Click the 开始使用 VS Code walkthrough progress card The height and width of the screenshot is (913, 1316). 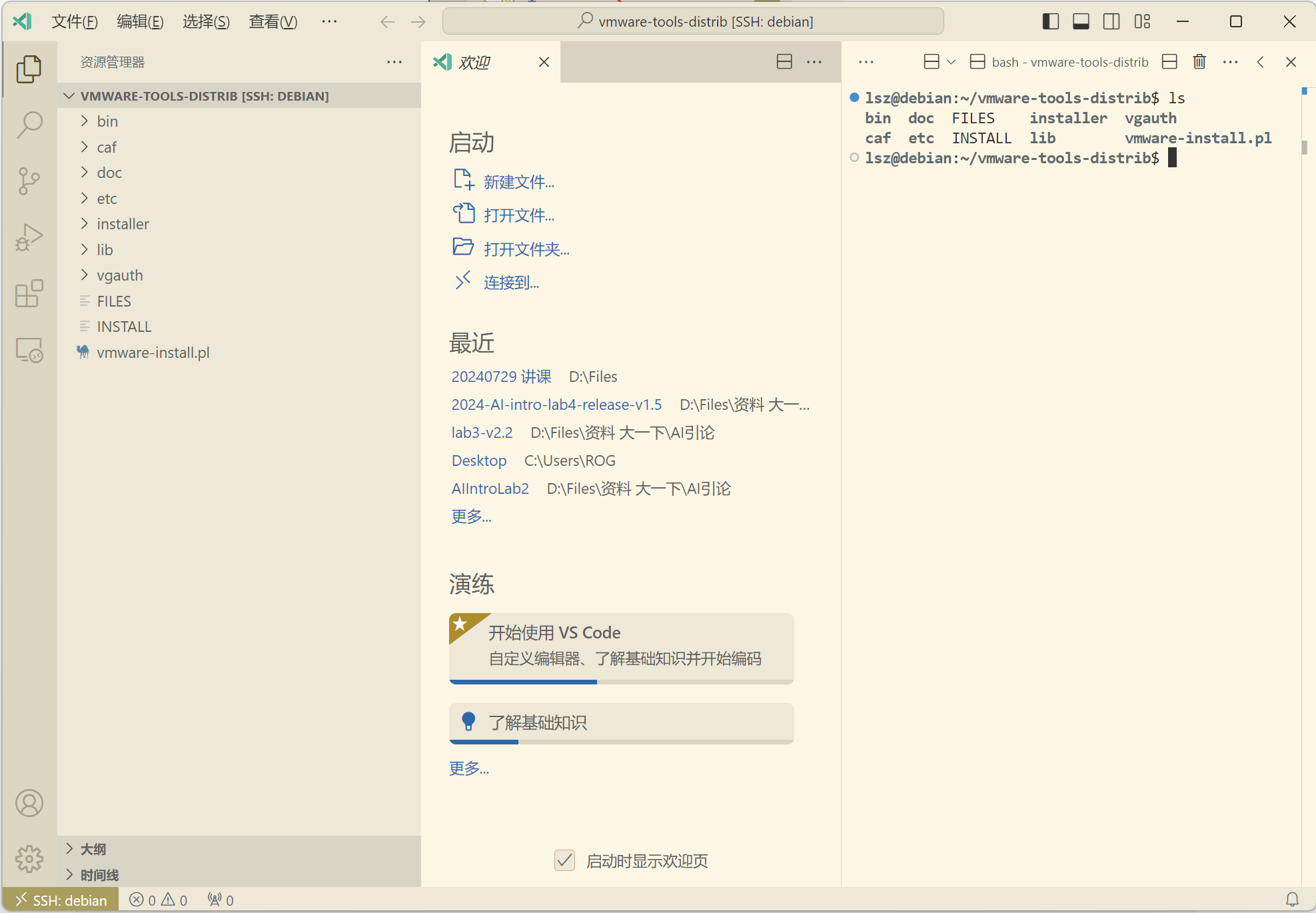coord(621,646)
